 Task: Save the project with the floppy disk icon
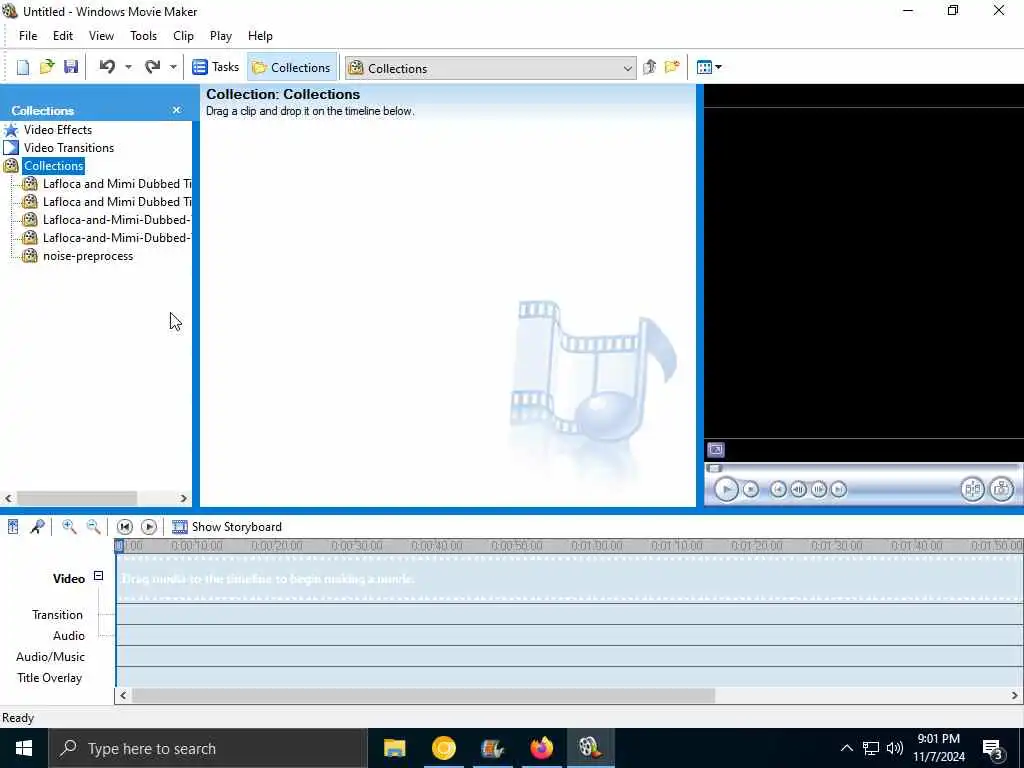[71, 67]
